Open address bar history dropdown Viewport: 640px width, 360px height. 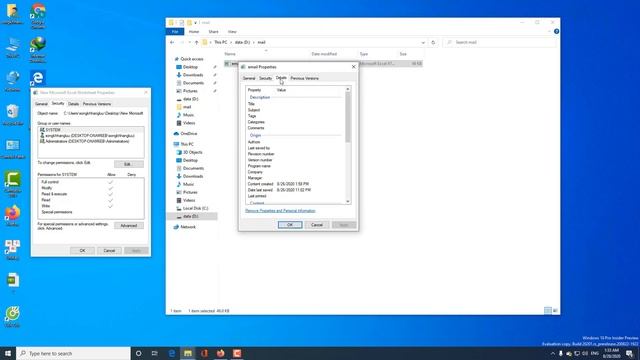click(423, 42)
